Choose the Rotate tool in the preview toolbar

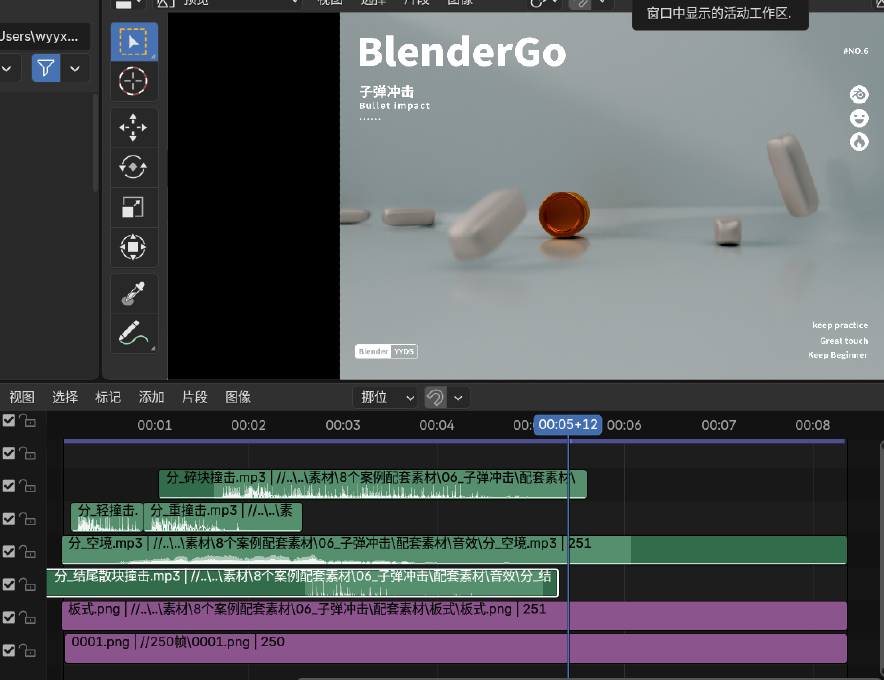134,167
